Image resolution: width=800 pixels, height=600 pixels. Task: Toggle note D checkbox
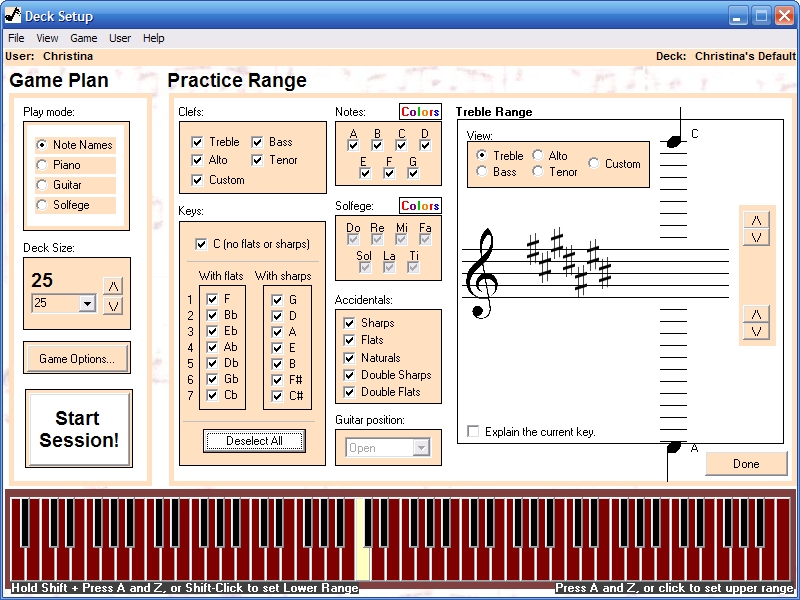click(x=425, y=145)
